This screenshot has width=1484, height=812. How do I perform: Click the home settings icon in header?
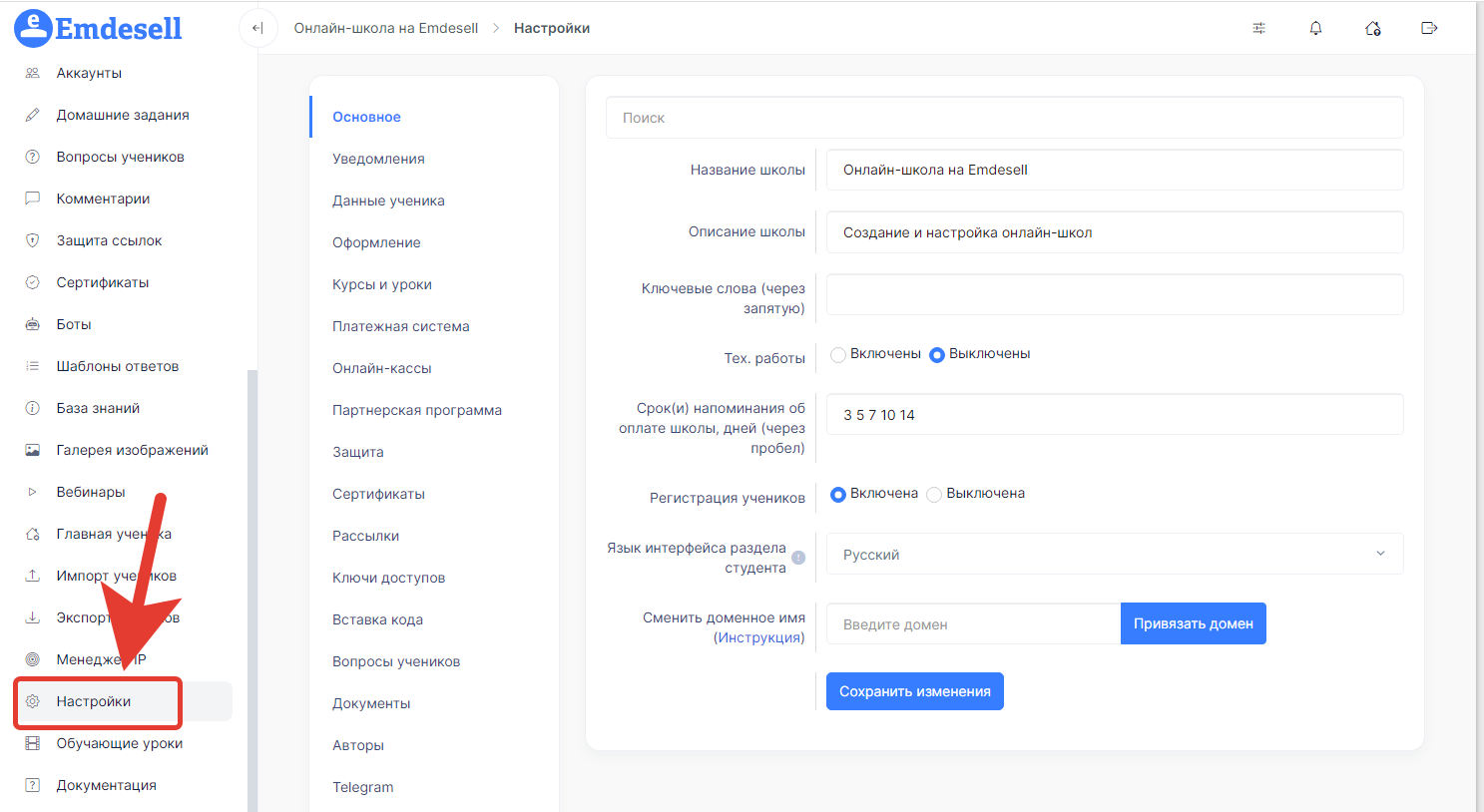click(1372, 28)
